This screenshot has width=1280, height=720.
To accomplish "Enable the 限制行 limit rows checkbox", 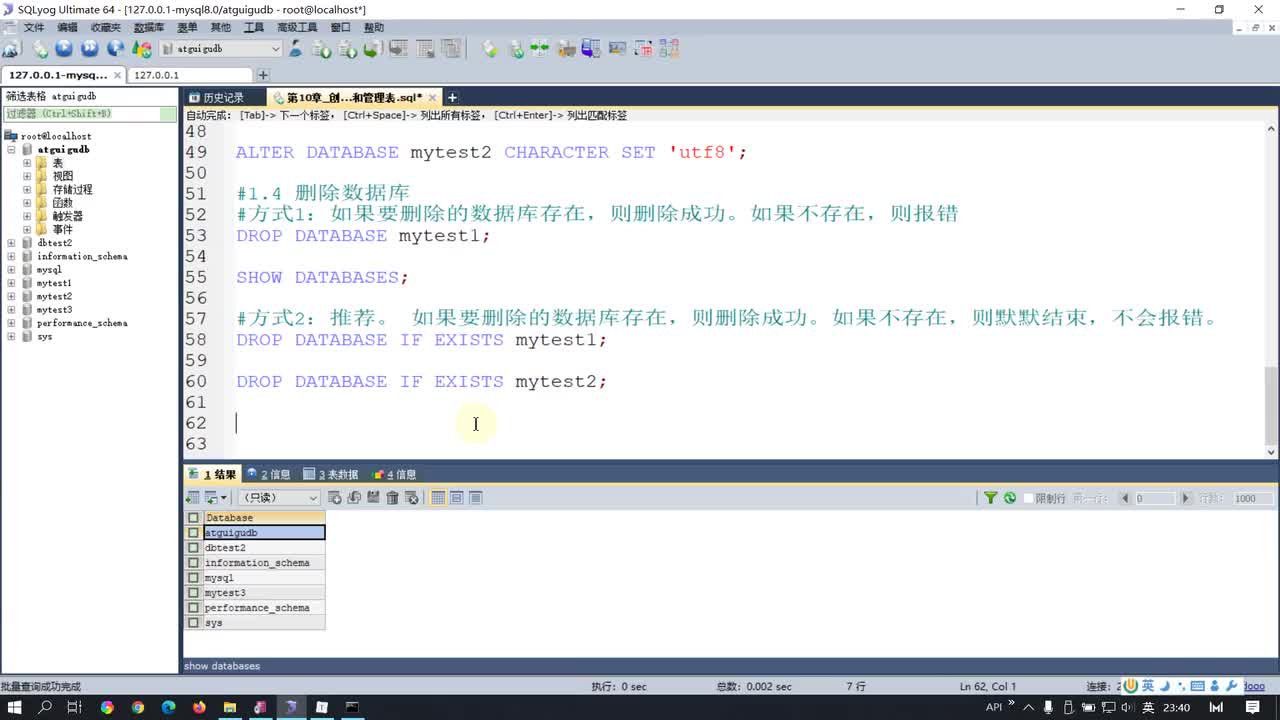I will click(x=1028, y=498).
